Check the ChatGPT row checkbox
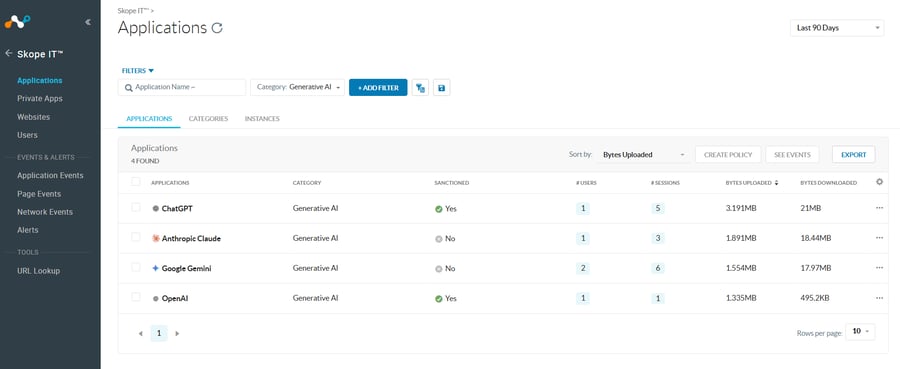 coord(135,207)
